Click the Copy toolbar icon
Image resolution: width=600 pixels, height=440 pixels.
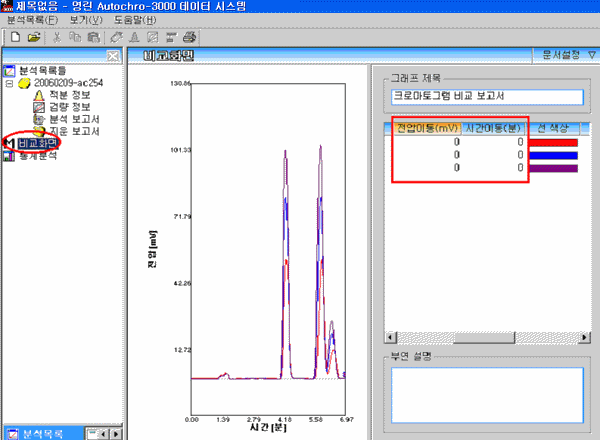[75, 37]
